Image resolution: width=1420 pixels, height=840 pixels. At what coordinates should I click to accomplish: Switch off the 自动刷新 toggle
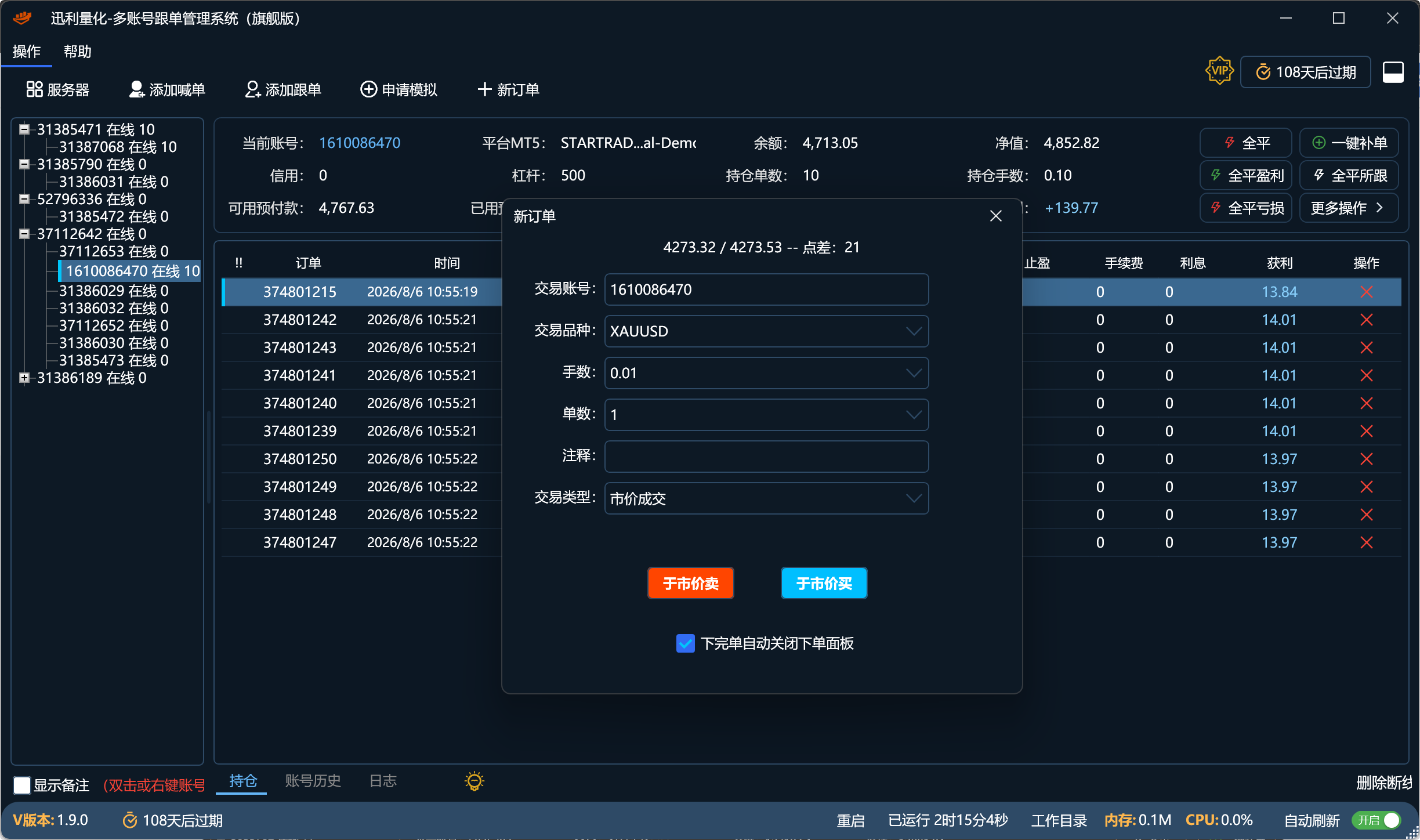pos(1375,820)
